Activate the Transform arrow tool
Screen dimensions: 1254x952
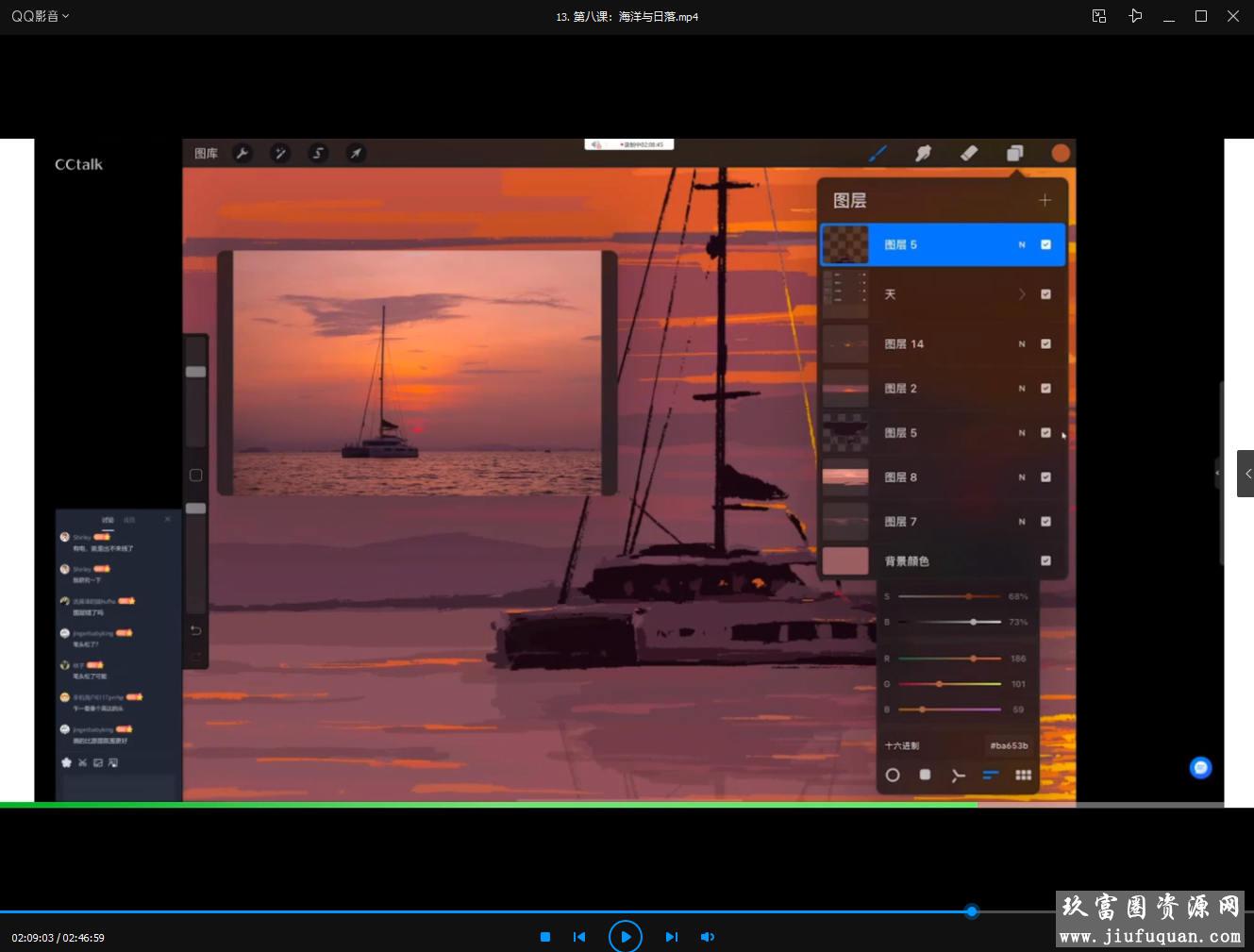pyautogui.click(x=356, y=153)
